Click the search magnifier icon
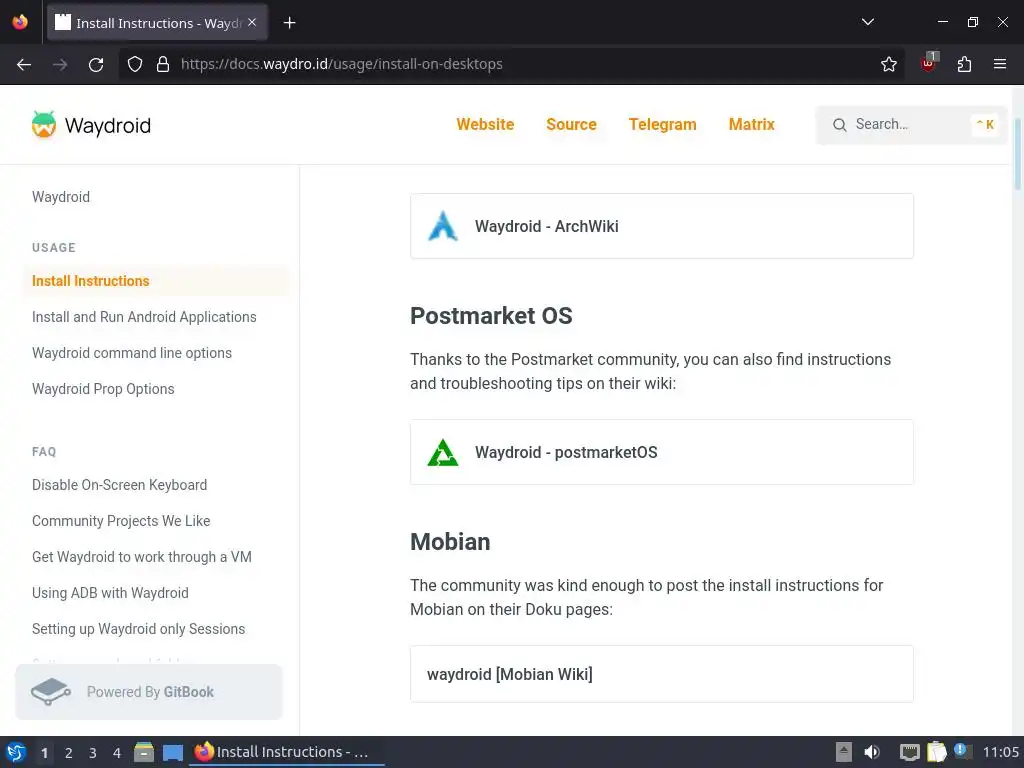Viewport: 1024px width, 768px height. [x=839, y=125]
